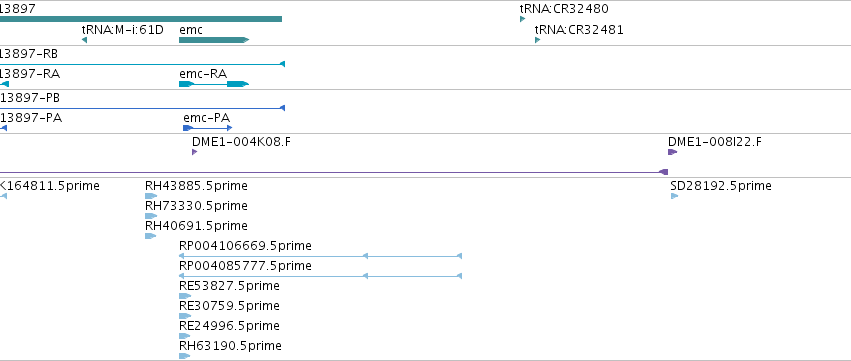
Task: Select the RH40691.5prime EST glyph
Action: 150,236
